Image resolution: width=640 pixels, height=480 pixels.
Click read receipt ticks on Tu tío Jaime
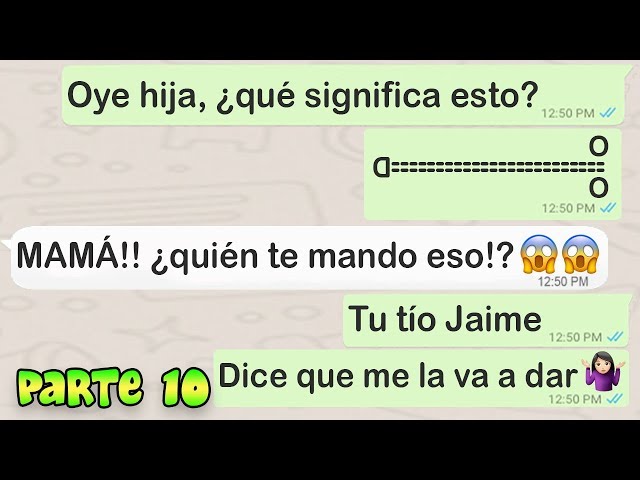(x=615, y=337)
